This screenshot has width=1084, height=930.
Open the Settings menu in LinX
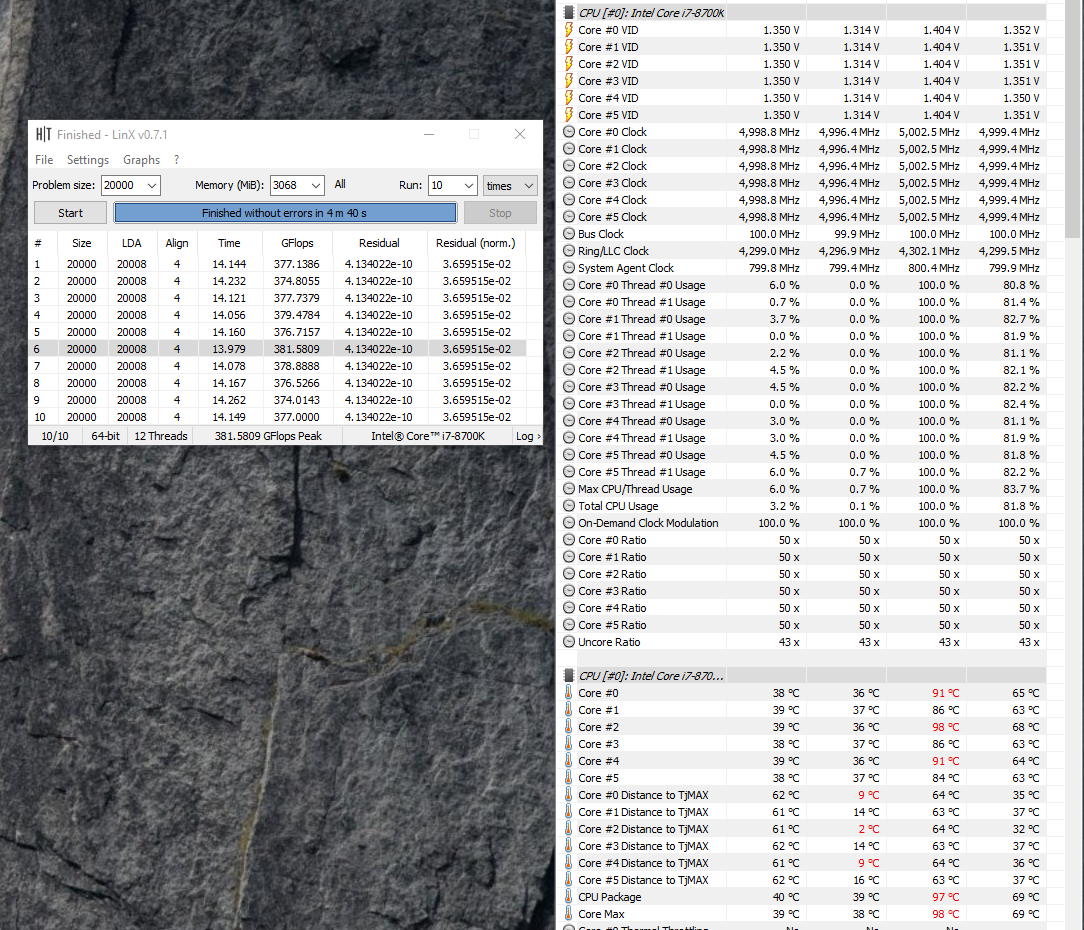[x=88, y=160]
